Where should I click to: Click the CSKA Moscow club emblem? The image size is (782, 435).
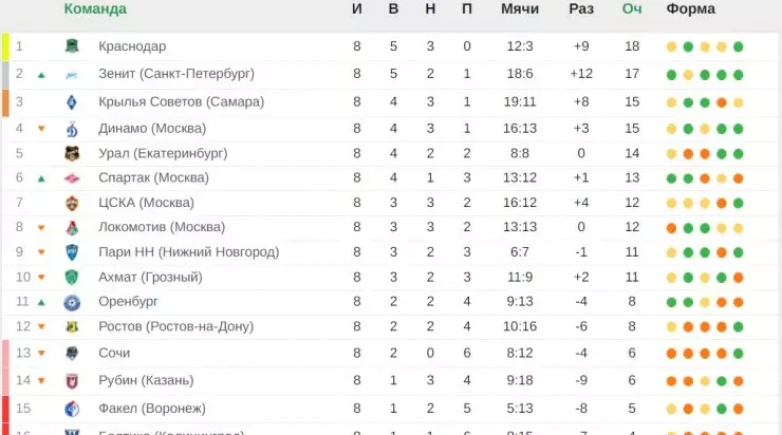[72, 203]
